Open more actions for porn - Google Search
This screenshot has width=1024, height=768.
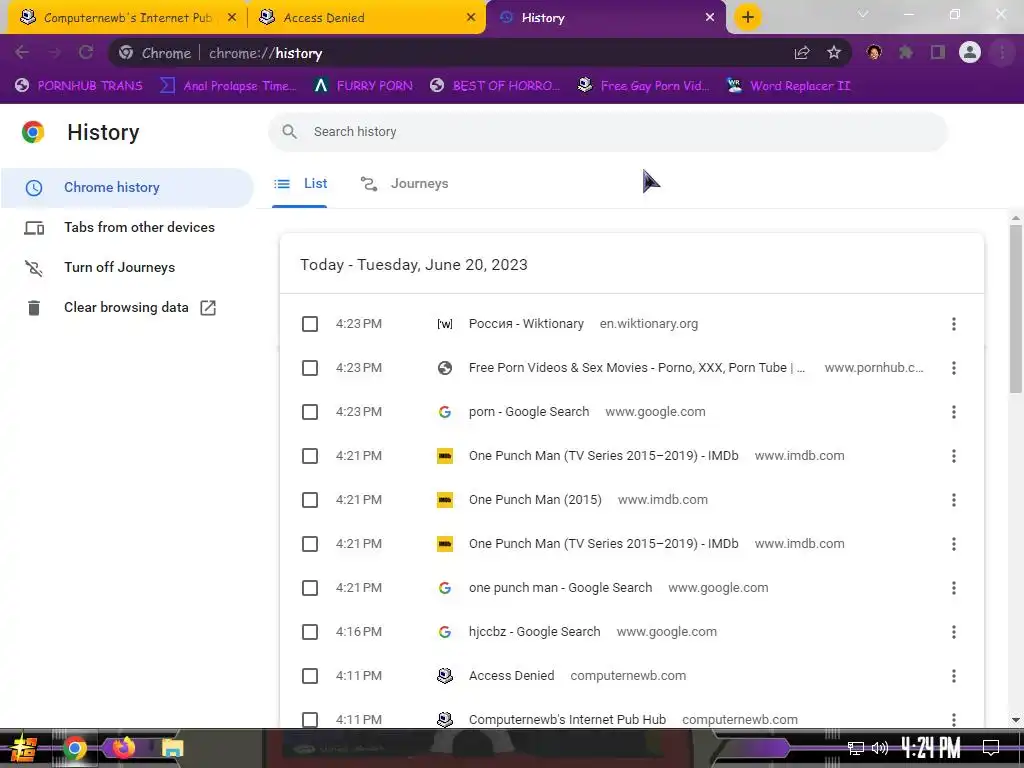click(x=953, y=412)
